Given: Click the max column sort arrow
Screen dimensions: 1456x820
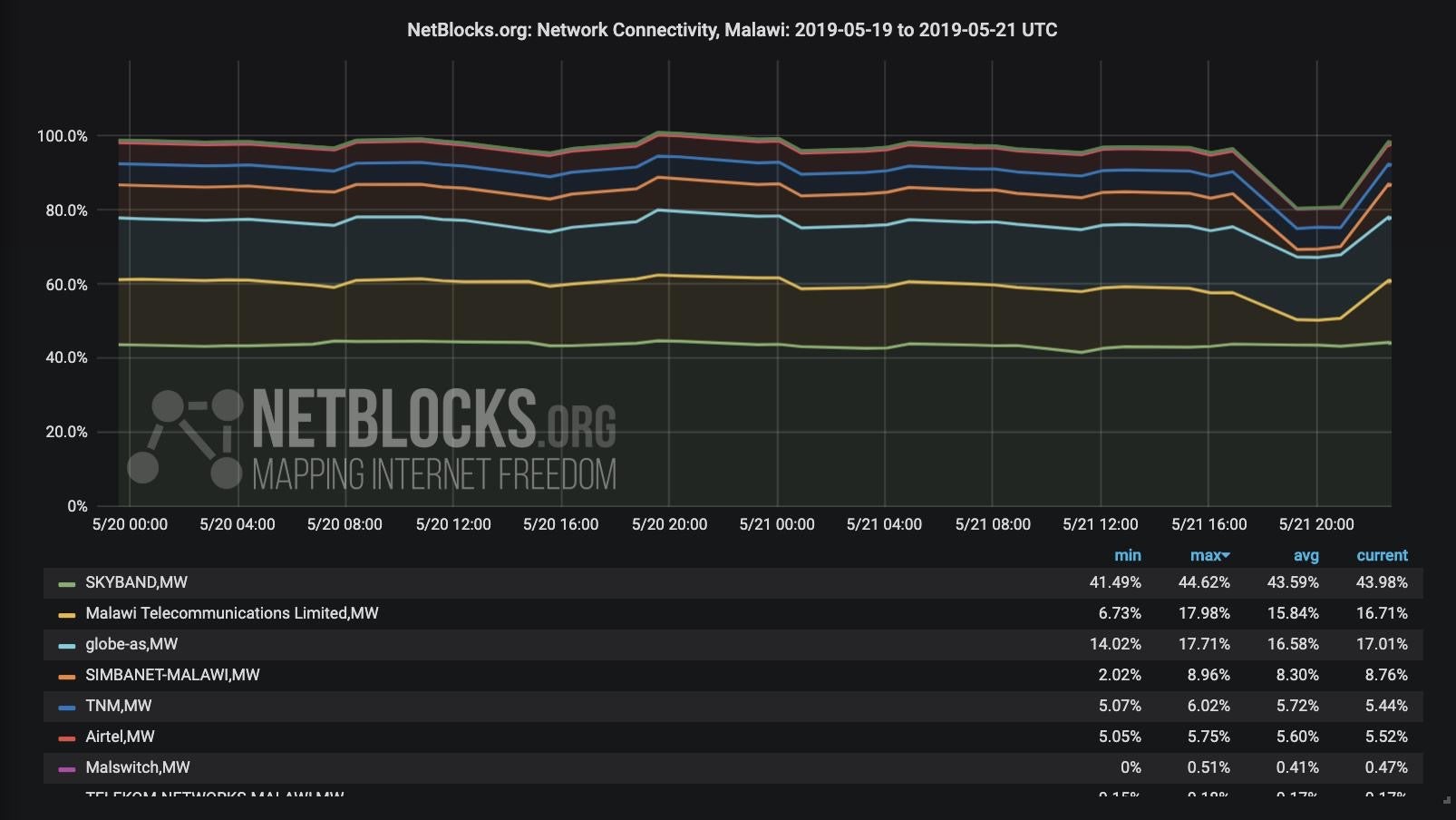Looking at the screenshot, I should (x=1227, y=555).
